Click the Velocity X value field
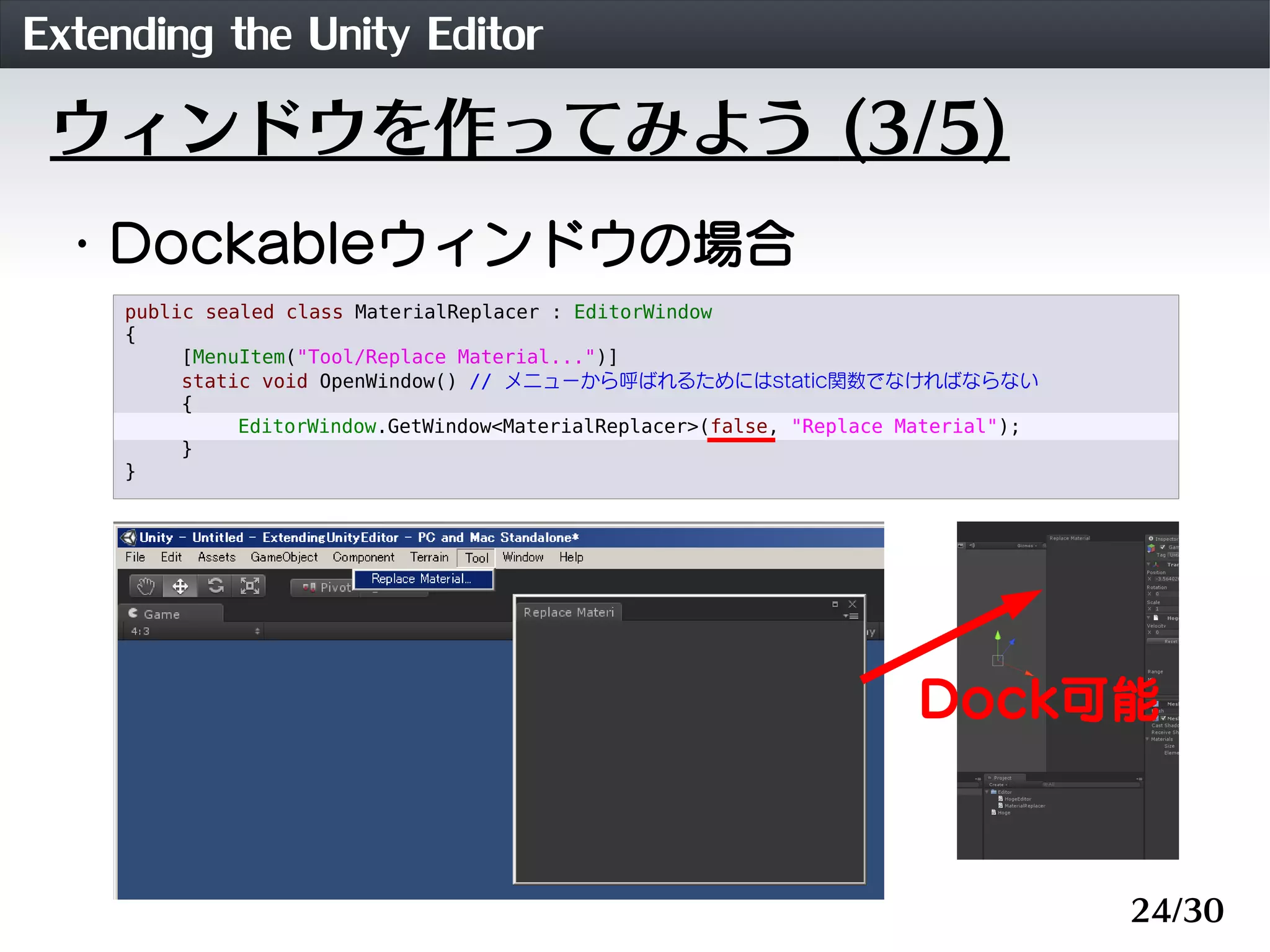 pos(1166,632)
